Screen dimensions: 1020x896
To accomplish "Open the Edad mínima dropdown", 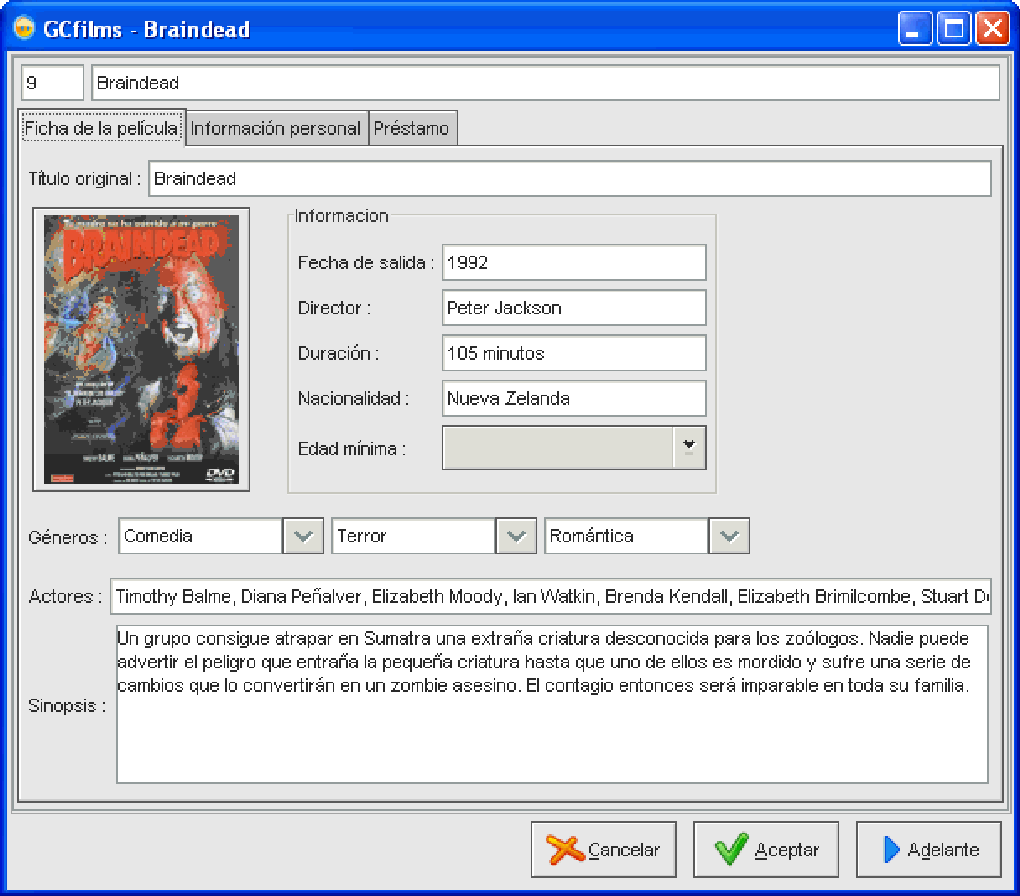I will pos(691,448).
